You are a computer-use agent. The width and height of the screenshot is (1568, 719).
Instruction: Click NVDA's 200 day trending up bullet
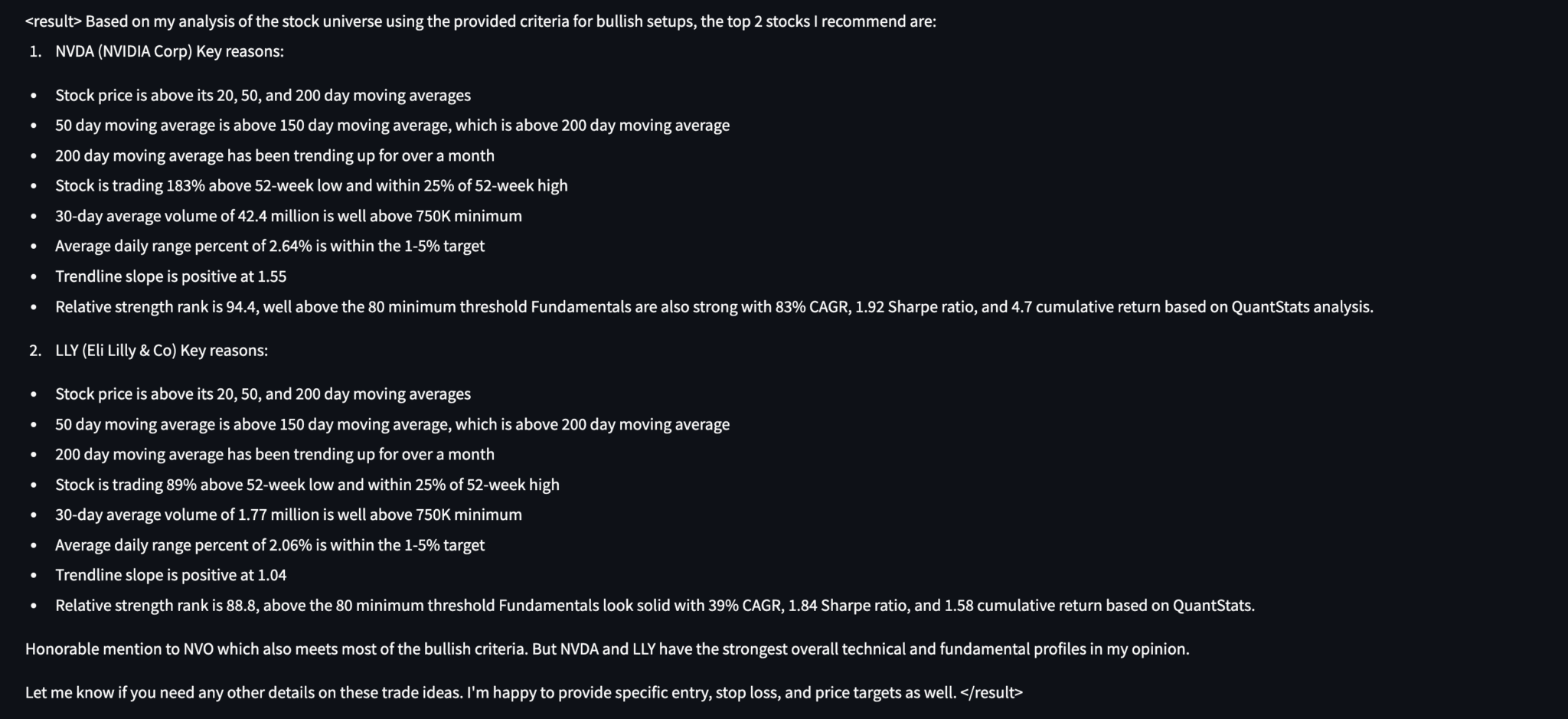(x=274, y=155)
